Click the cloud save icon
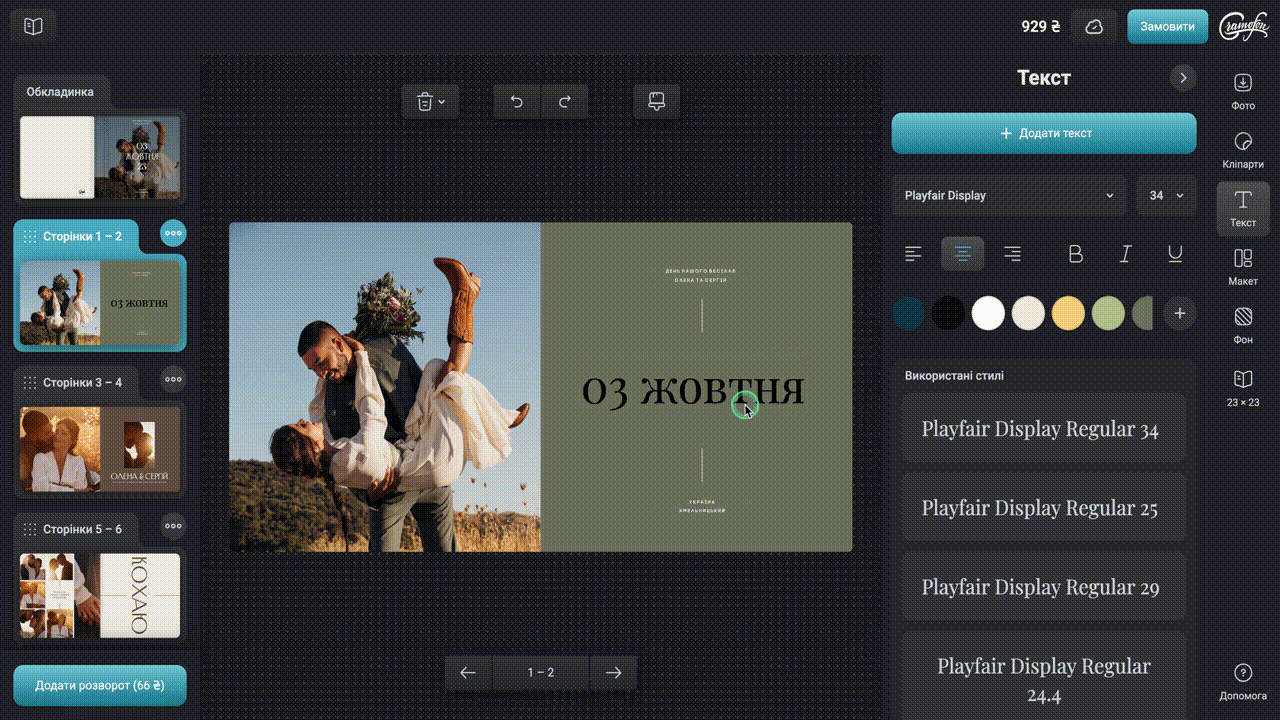Image resolution: width=1280 pixels, height=720 pixels. point(1094,27)
